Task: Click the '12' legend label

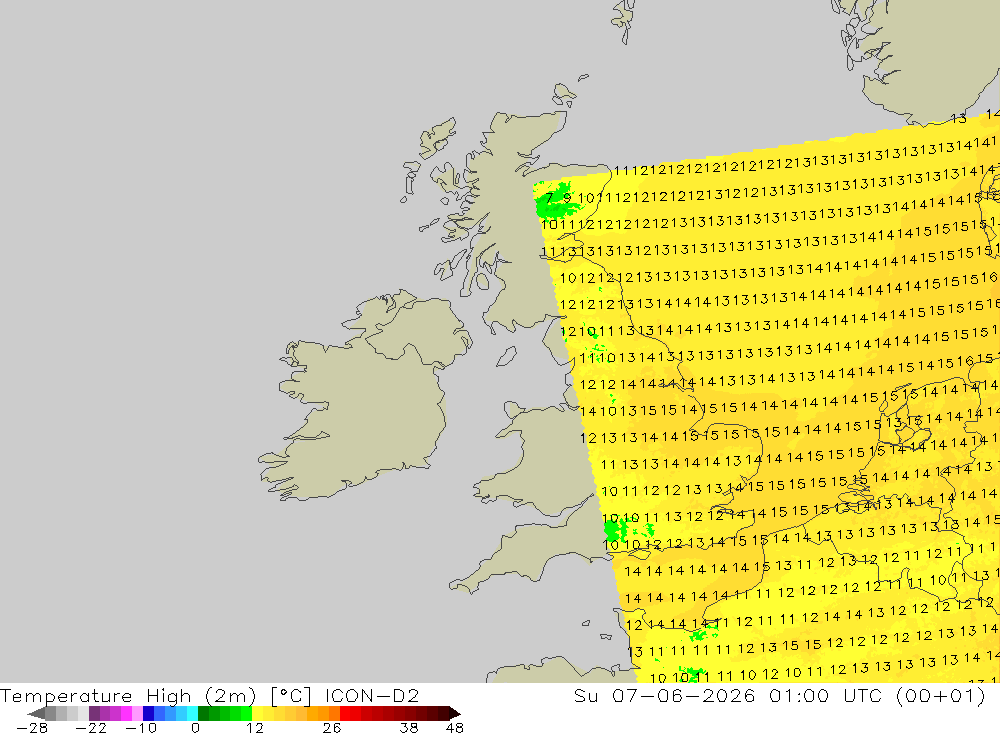Action: 255,728
